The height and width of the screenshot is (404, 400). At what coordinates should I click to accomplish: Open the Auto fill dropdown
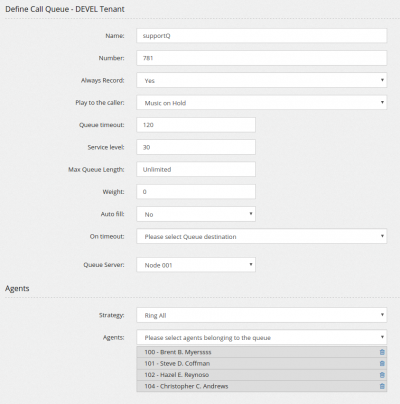[x=196, y=214]
